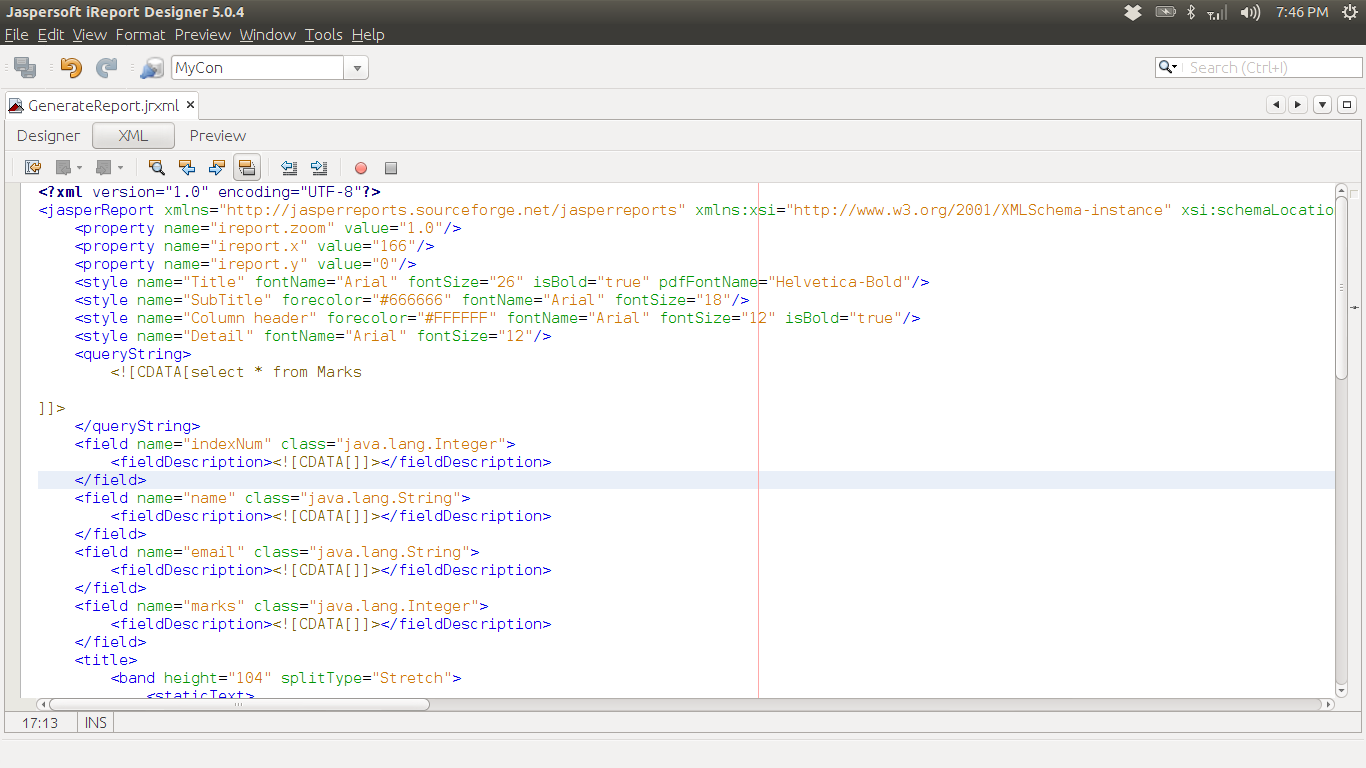Open the Tools menu

click(x=324, y=35)
